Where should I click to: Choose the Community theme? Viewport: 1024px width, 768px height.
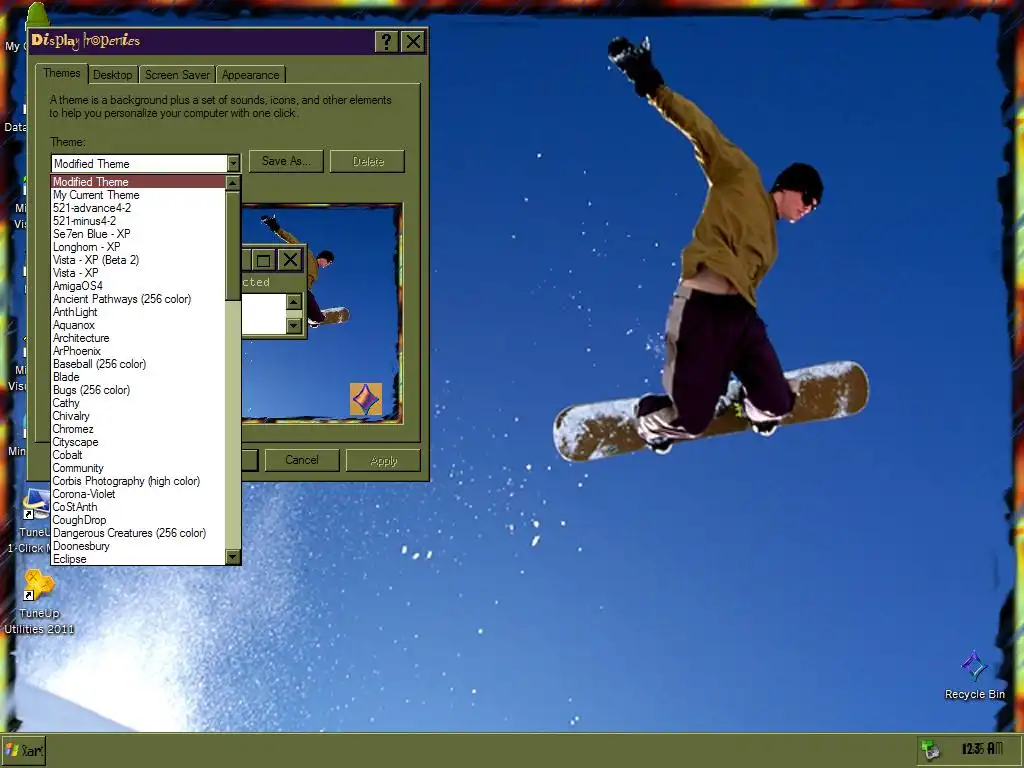pos(138,468)
